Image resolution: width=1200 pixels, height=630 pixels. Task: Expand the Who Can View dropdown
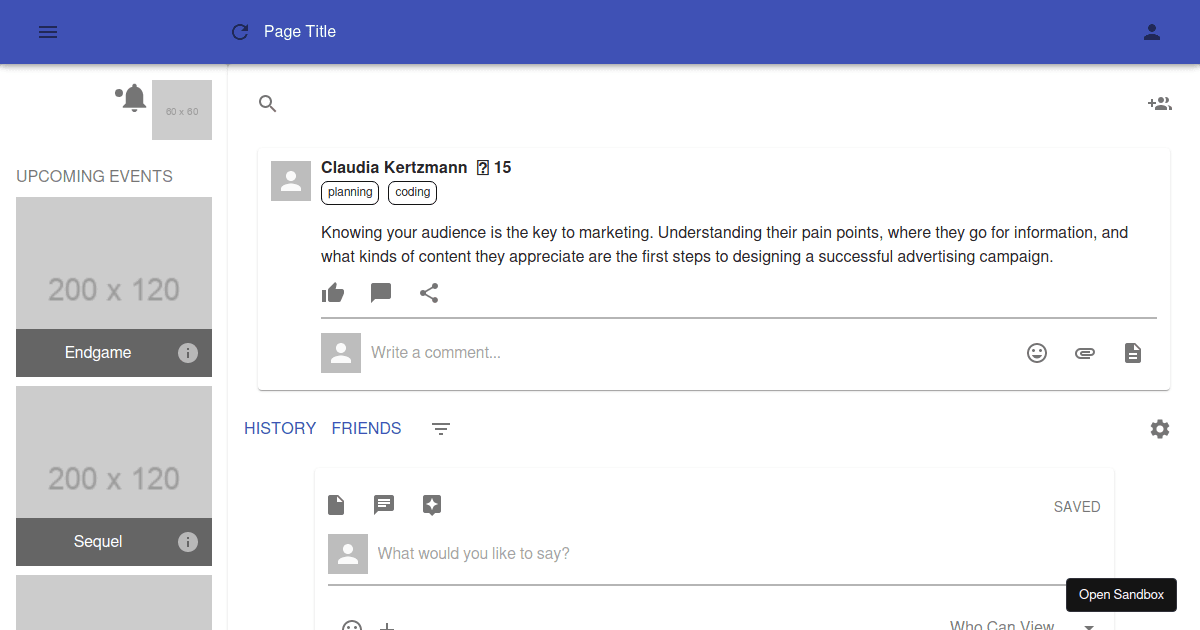[1089, 625]
